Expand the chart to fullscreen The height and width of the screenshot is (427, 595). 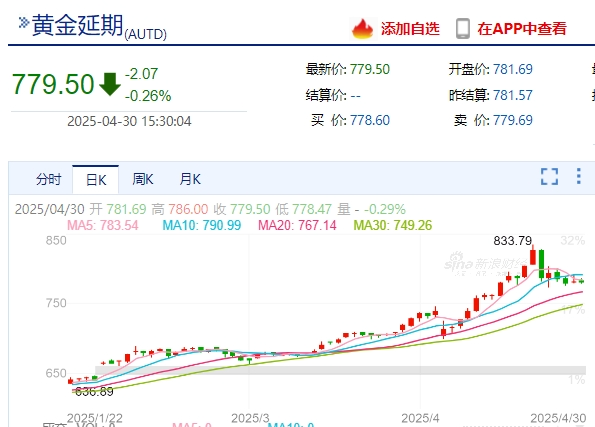[549, 176]
